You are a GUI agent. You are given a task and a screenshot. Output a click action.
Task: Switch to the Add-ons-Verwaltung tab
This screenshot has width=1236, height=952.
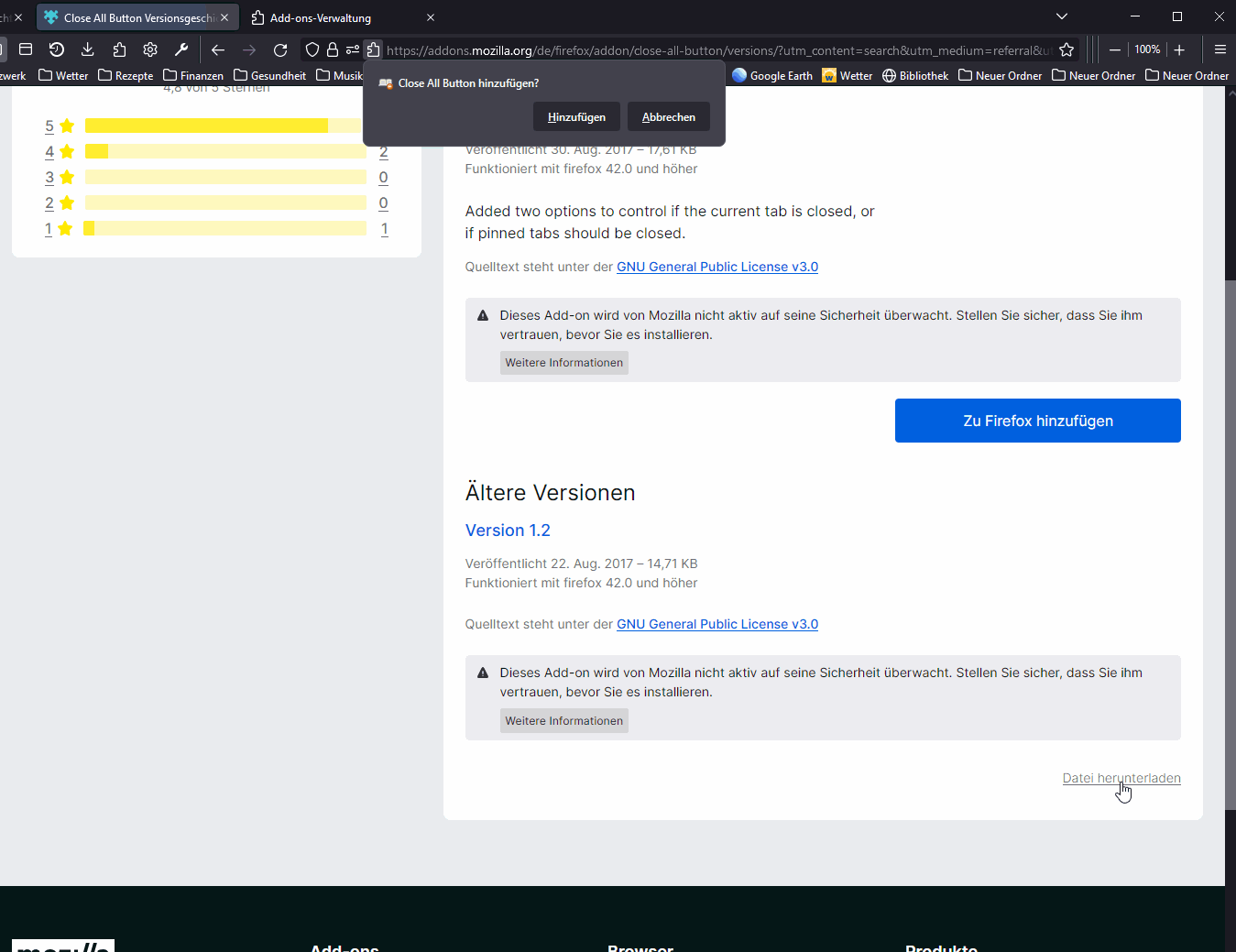coord(321,17)
